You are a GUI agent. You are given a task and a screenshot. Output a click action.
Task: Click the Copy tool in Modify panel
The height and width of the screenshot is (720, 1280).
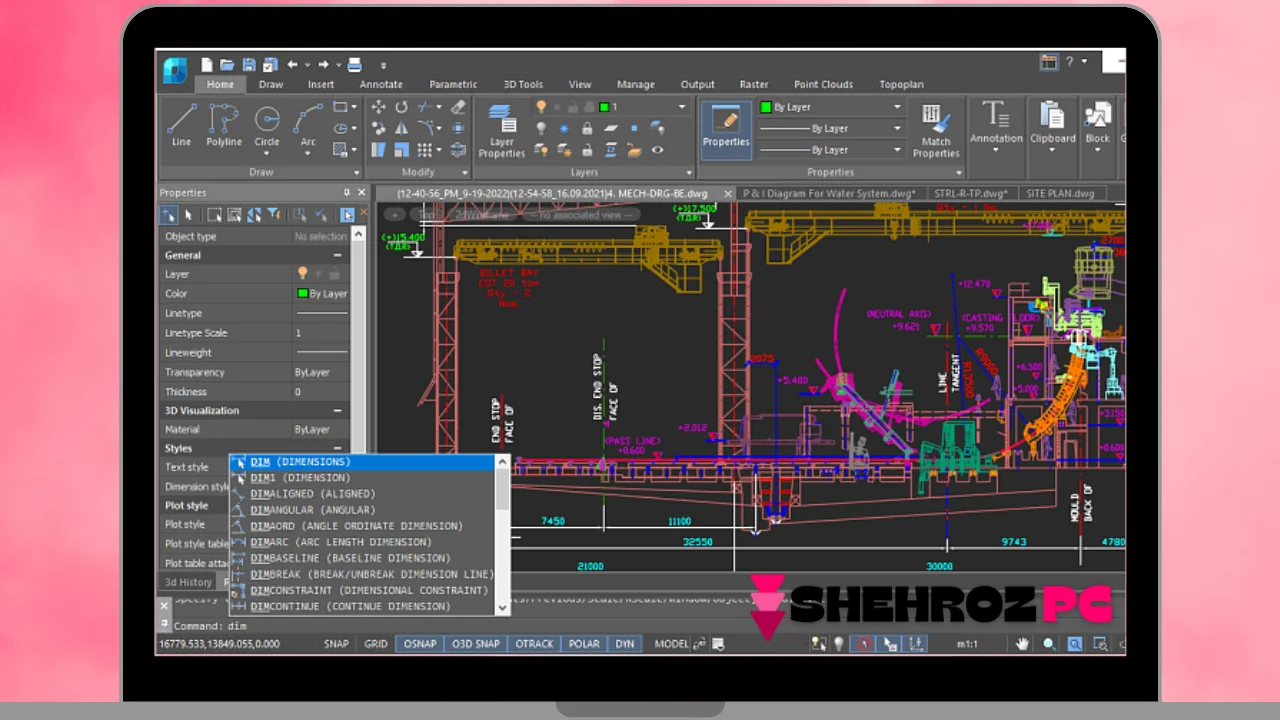(x=379, y=128)
